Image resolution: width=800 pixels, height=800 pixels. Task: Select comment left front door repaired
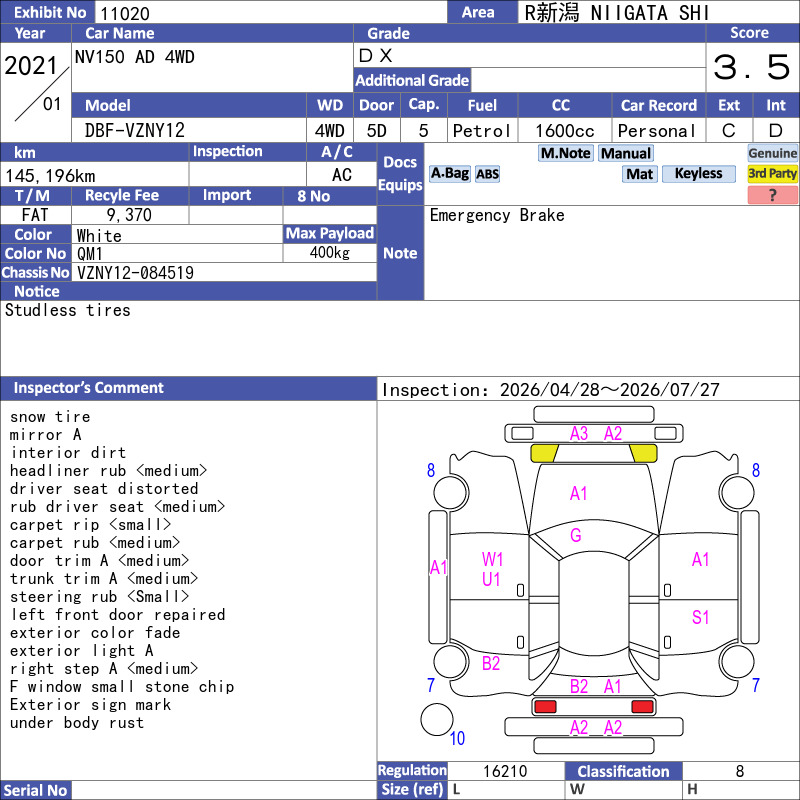pos(117,615)
